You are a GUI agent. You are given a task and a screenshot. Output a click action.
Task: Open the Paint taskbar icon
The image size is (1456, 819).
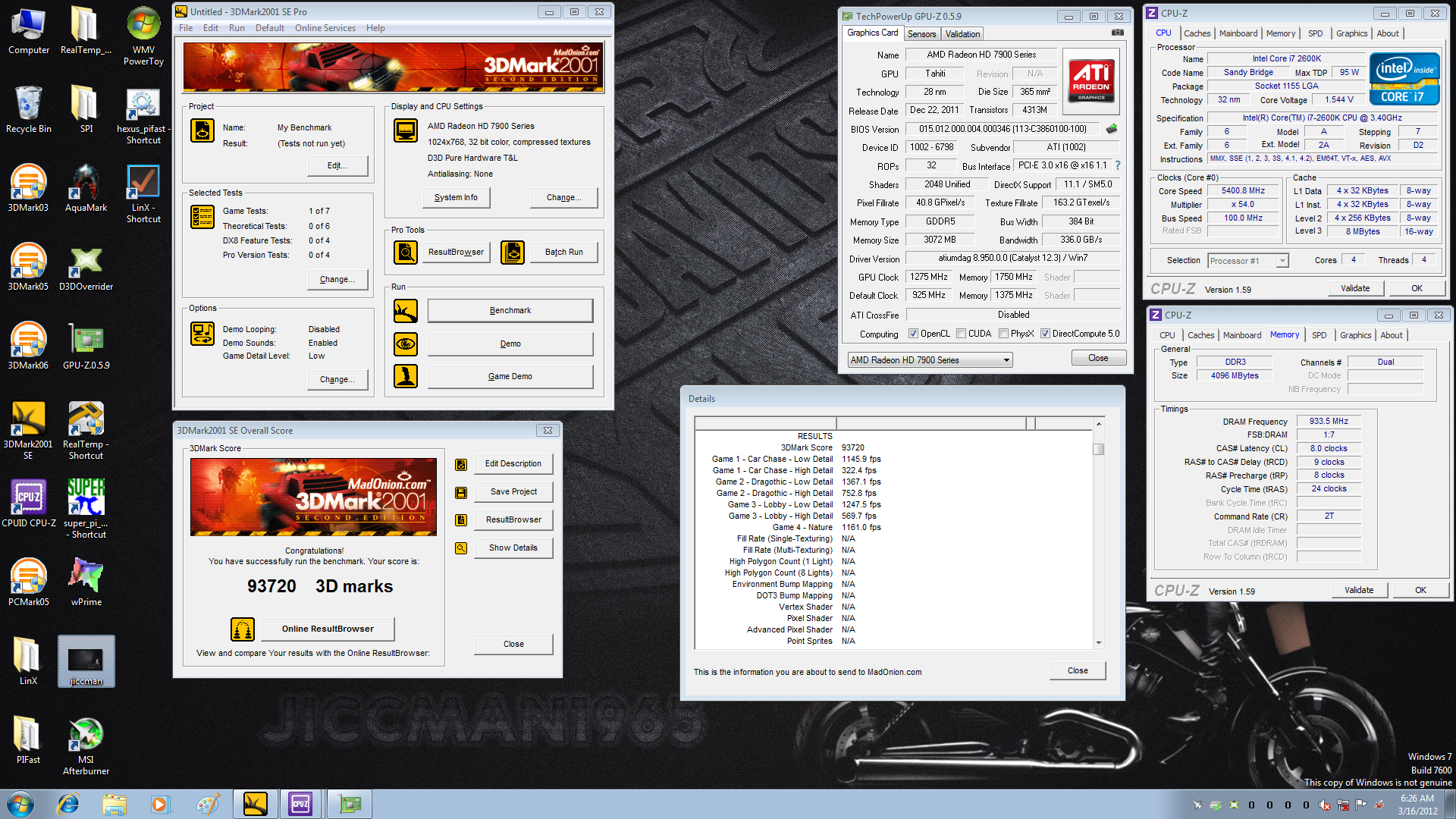point(207,804)
